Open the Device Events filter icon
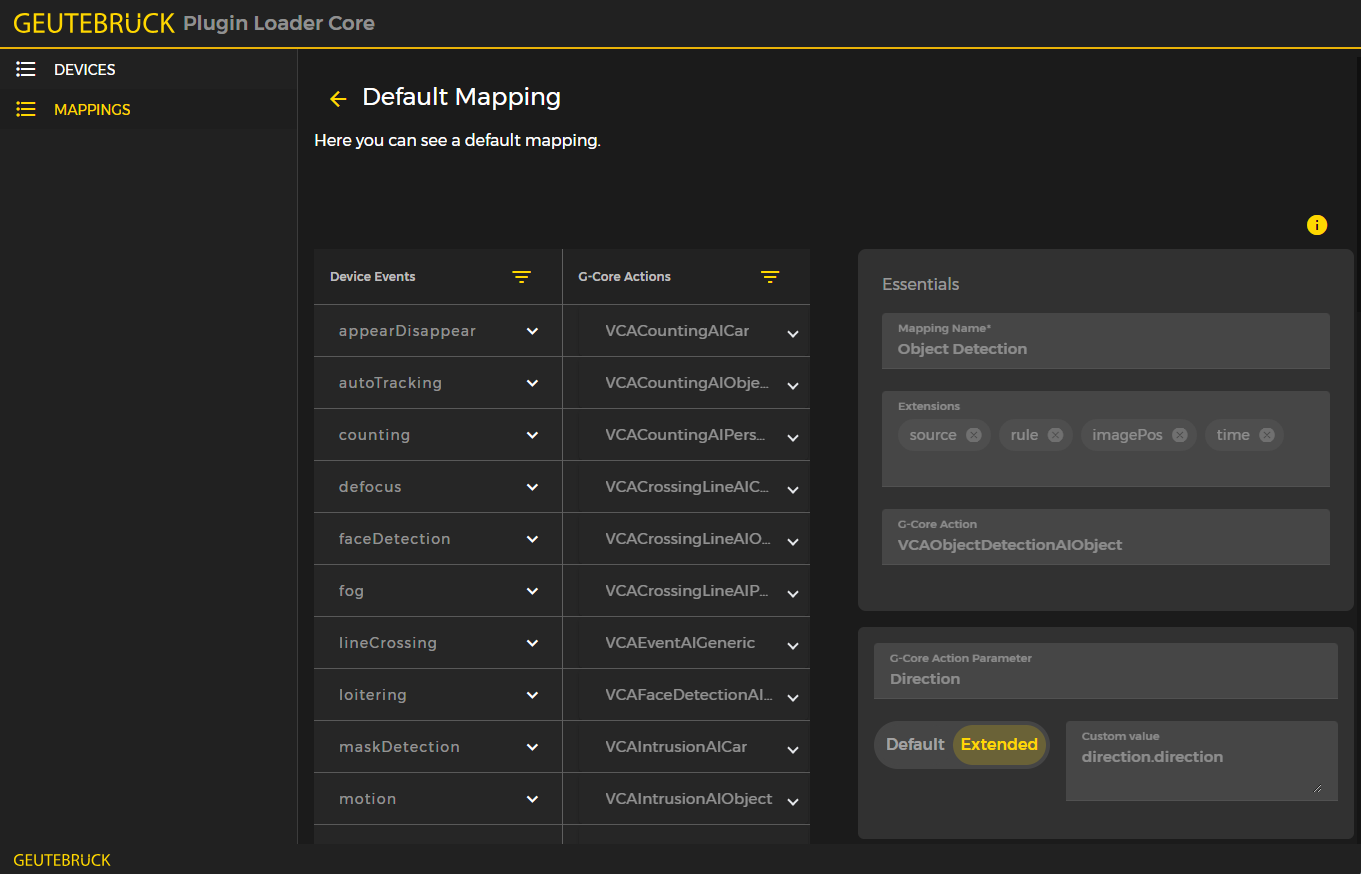1361x874 pixels. (x=521, y=277)
